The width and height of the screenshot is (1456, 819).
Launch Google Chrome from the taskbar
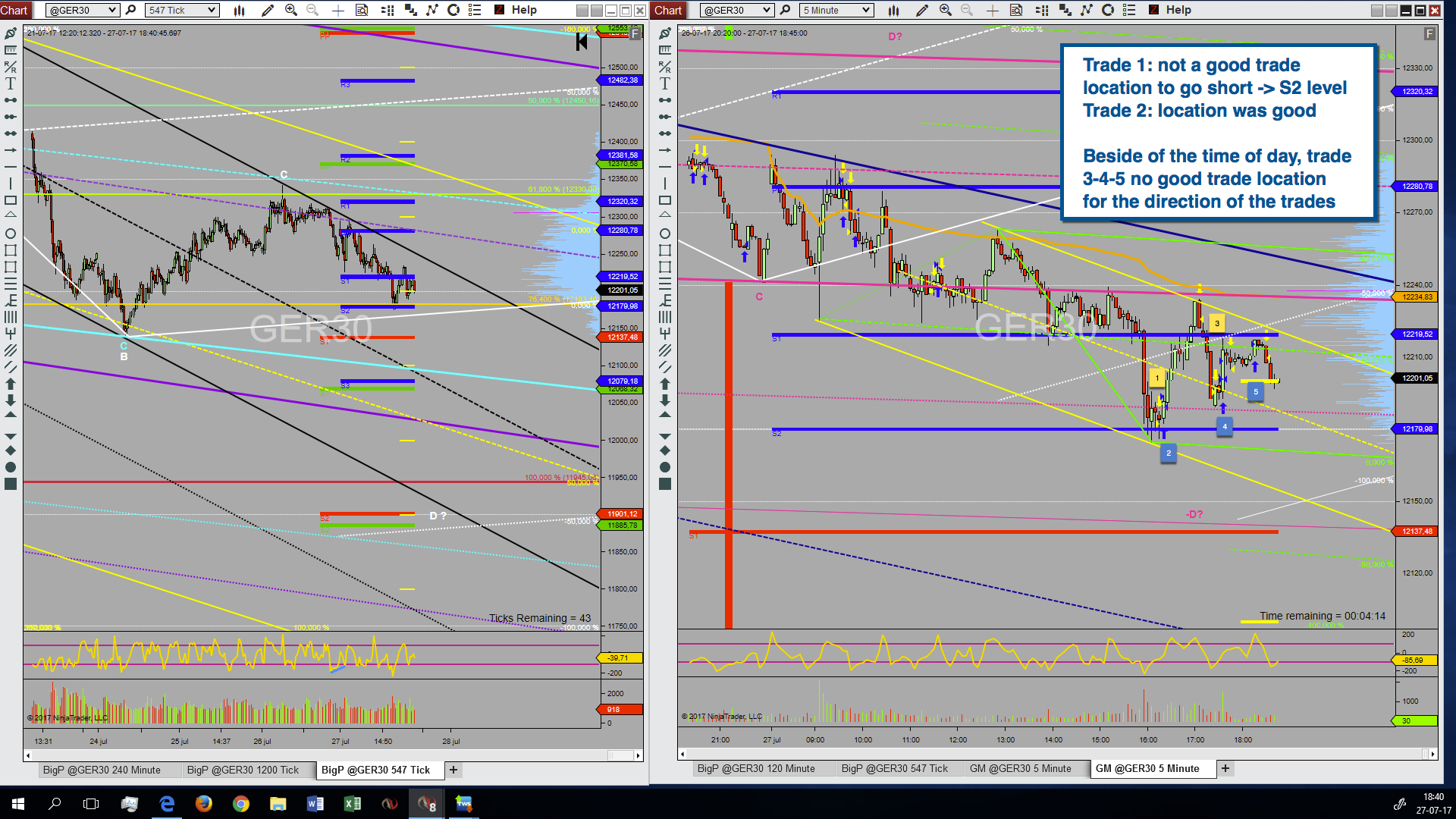(241, 803)
